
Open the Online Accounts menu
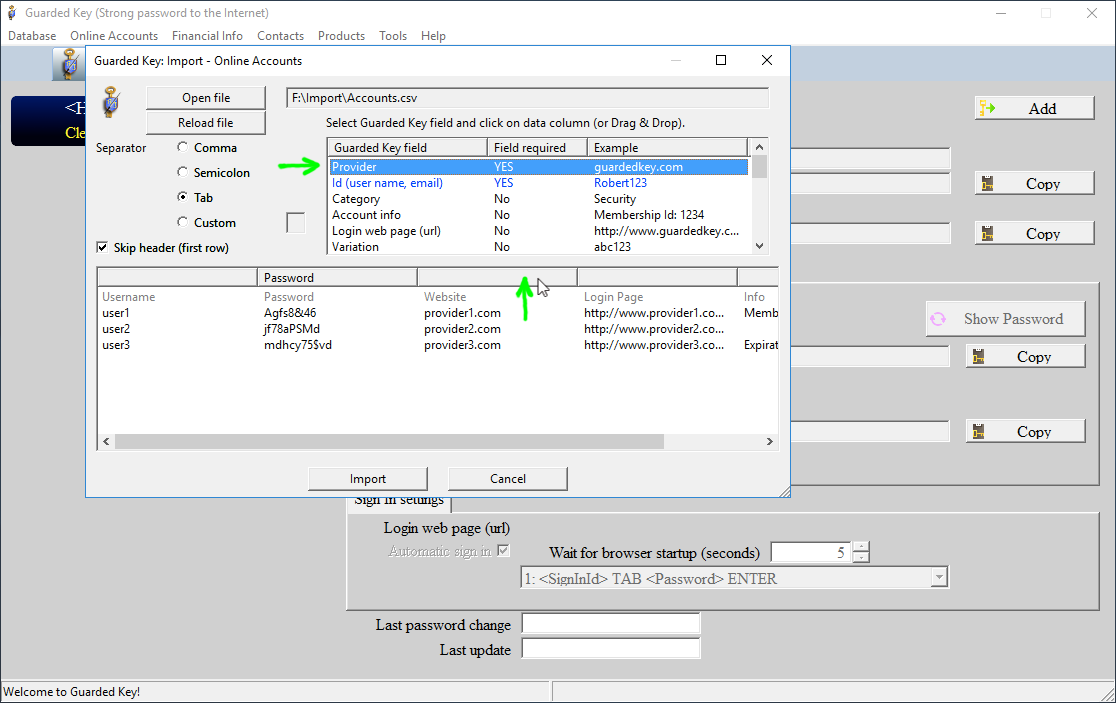click(x=114, y=36)
